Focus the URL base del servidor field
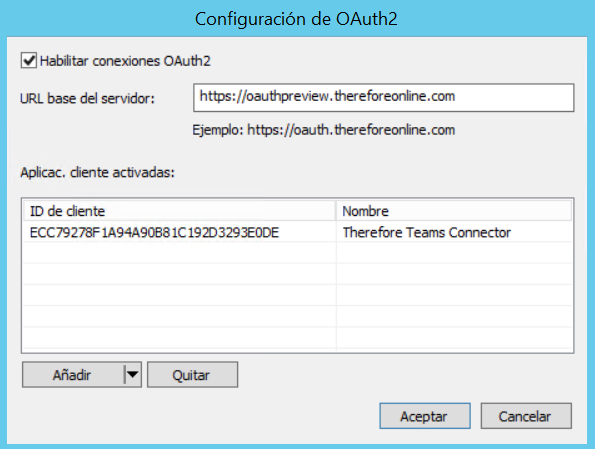Viewport: 595px width, 449px height. click(x=383, y=98)
